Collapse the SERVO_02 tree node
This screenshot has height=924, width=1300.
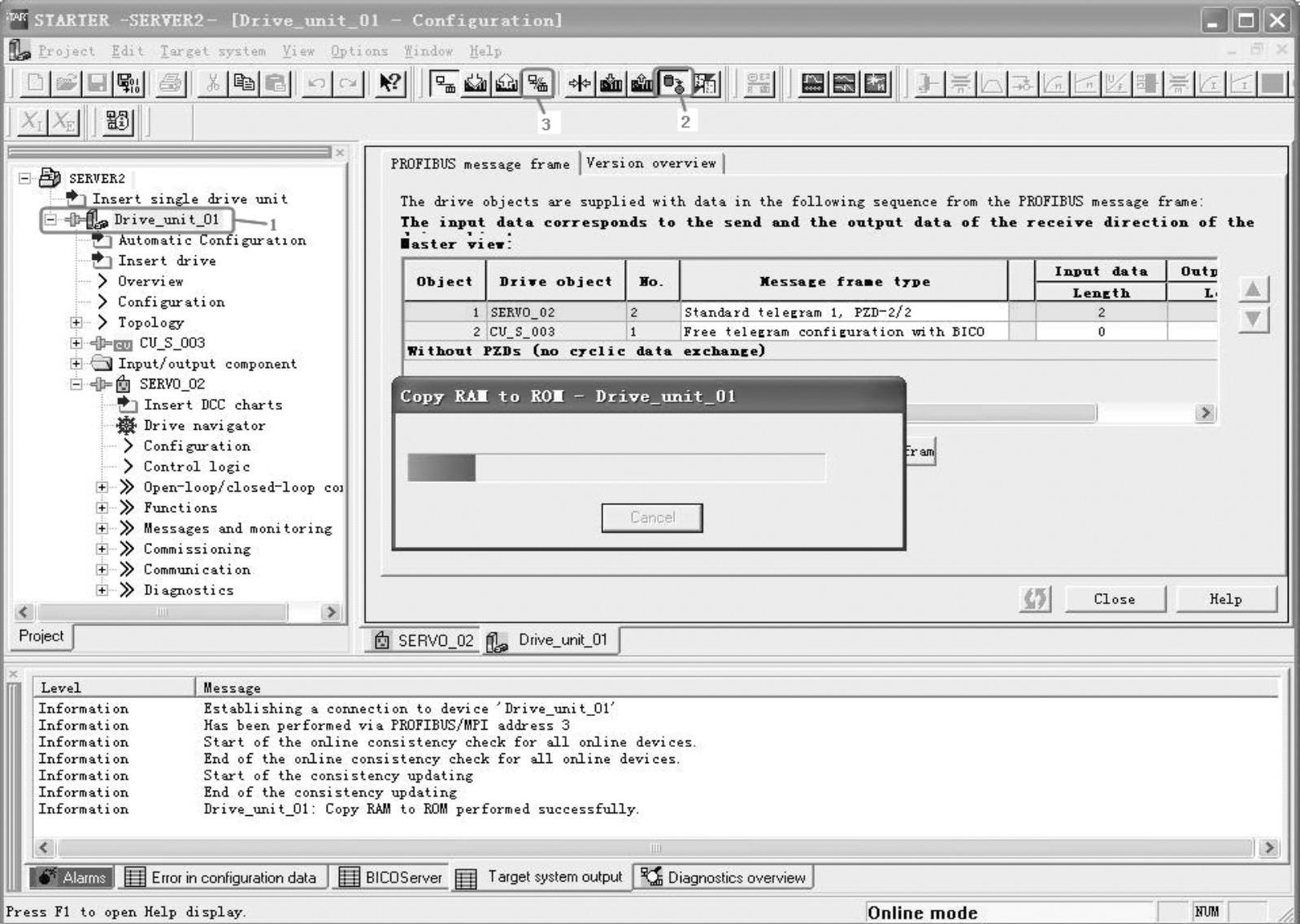click(x=76, y=384)
